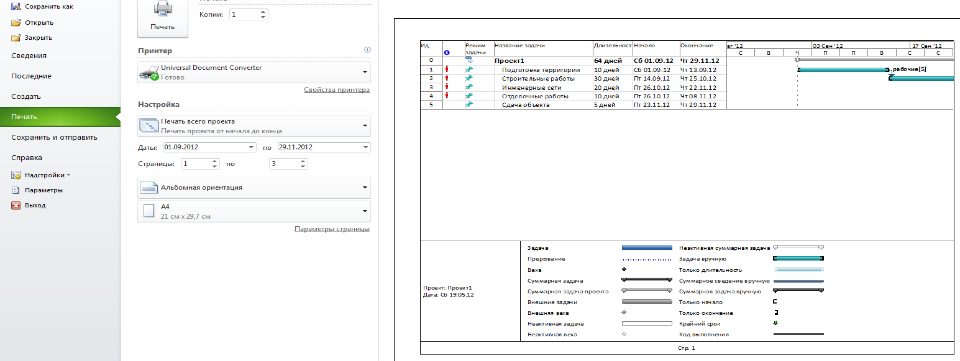Viewport: 960px width, 361px height.
Task: Choose Открыть in the backstage menu
Action: (39, 23)
